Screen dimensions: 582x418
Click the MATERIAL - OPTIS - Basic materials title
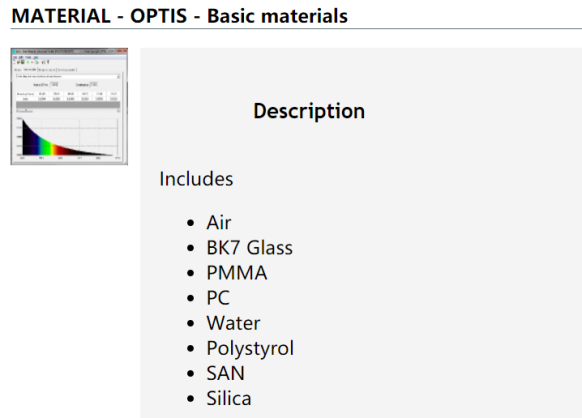tap(180, 16)
